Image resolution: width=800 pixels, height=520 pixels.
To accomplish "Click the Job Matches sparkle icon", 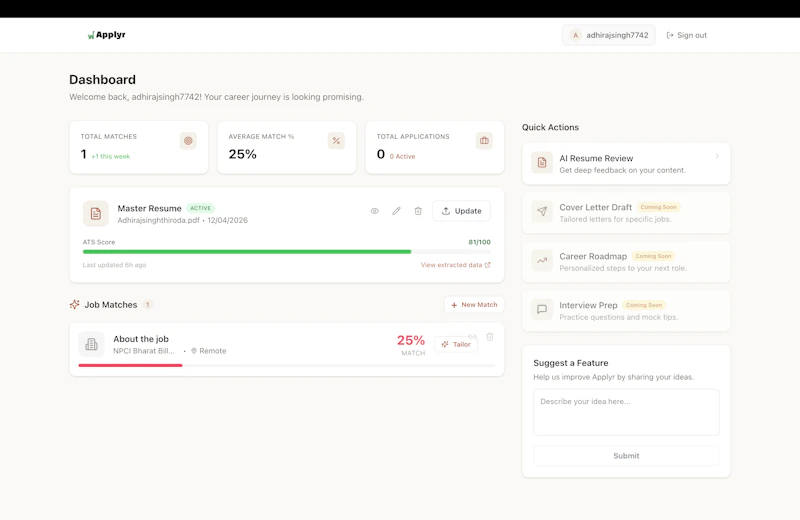I will tap(74, 305).
